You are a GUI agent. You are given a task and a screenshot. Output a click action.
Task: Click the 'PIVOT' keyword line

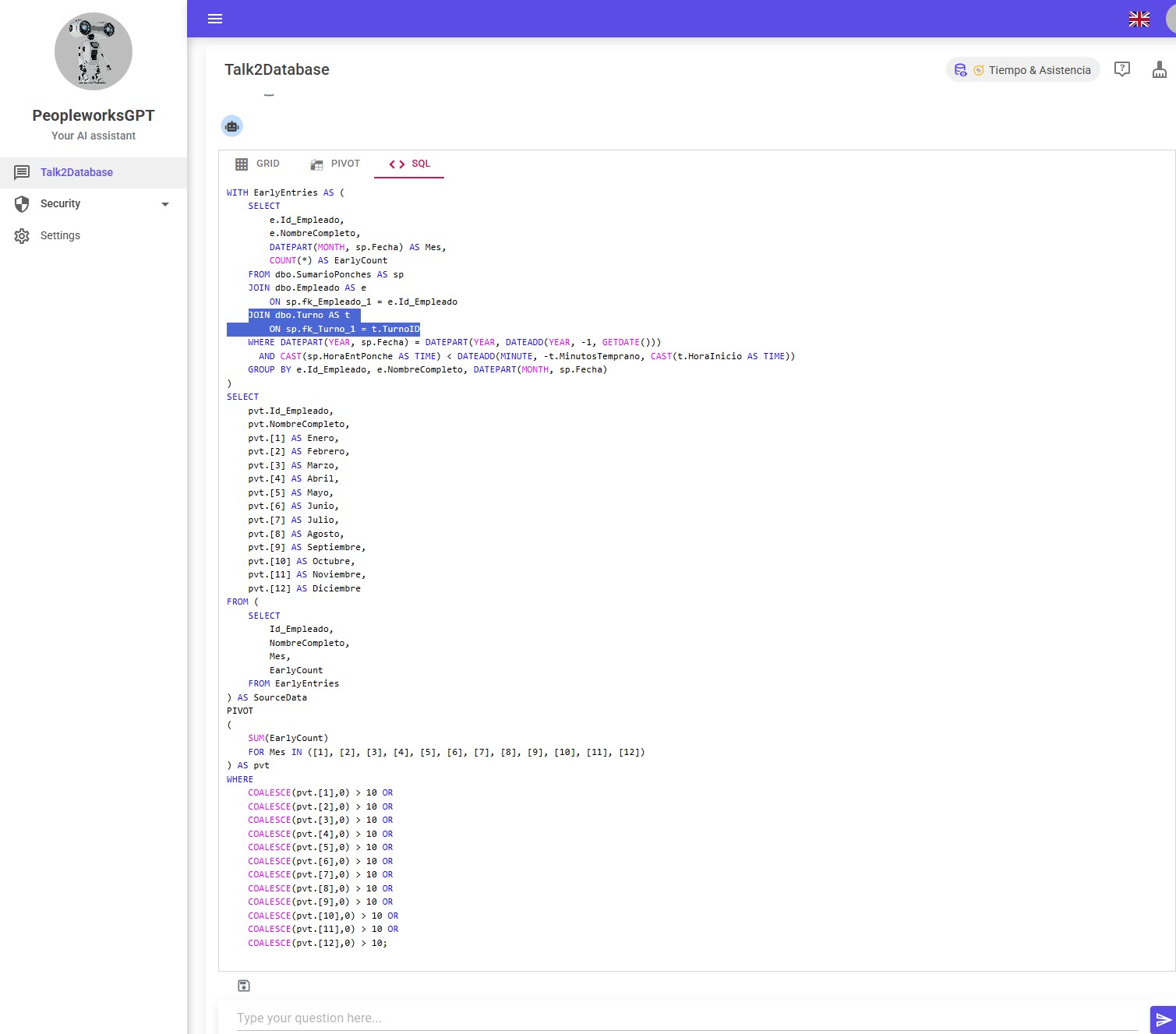click(x=240, y=711)
